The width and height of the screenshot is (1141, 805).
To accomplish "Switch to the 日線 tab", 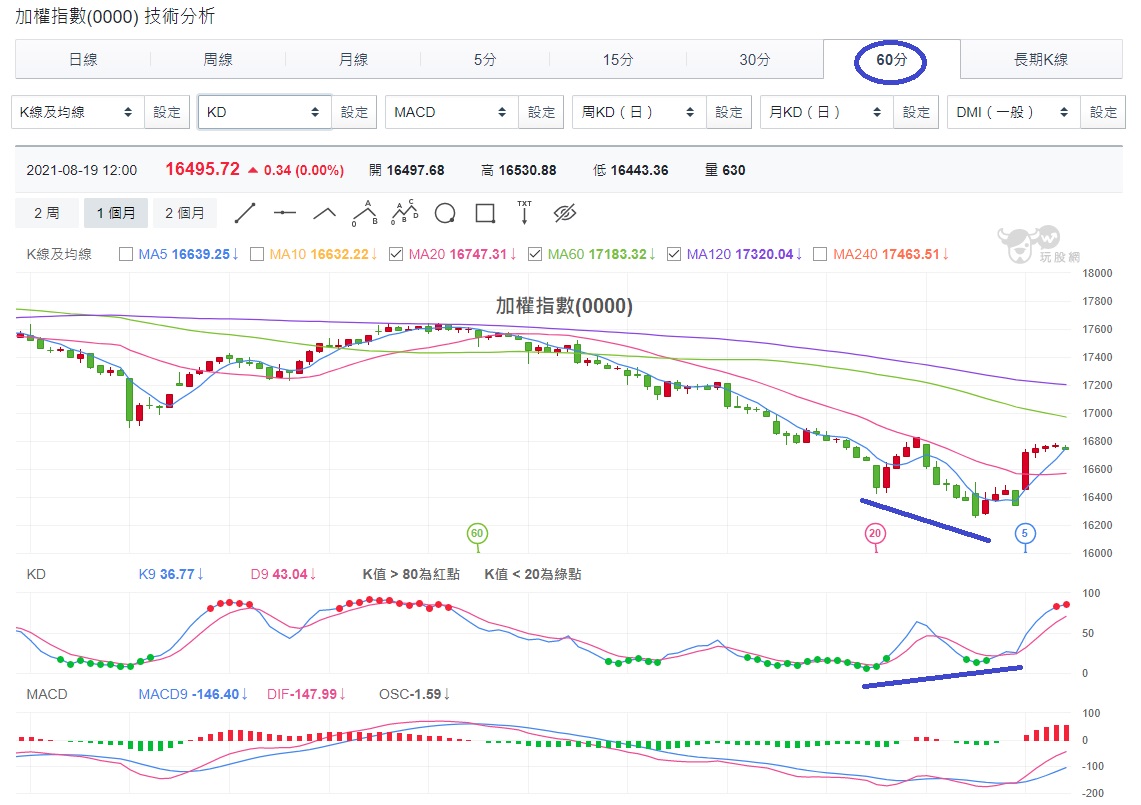I will 82,60.
